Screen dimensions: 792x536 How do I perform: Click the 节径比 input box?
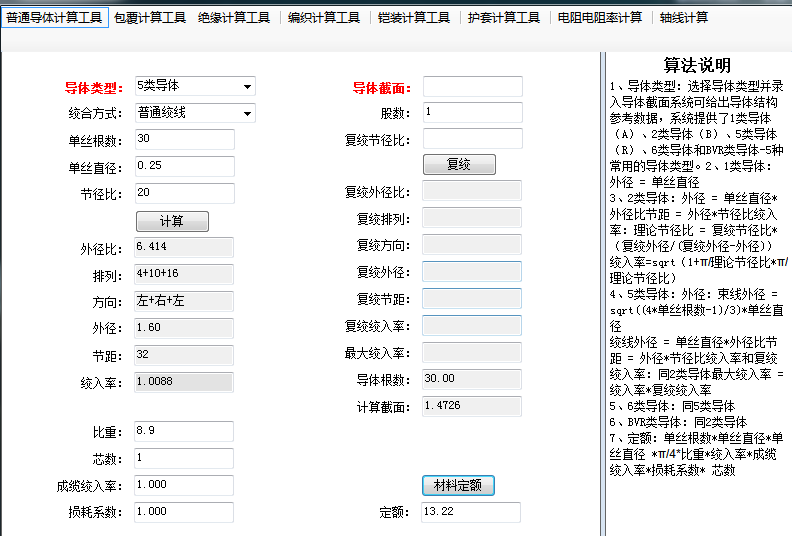(184, 193)
